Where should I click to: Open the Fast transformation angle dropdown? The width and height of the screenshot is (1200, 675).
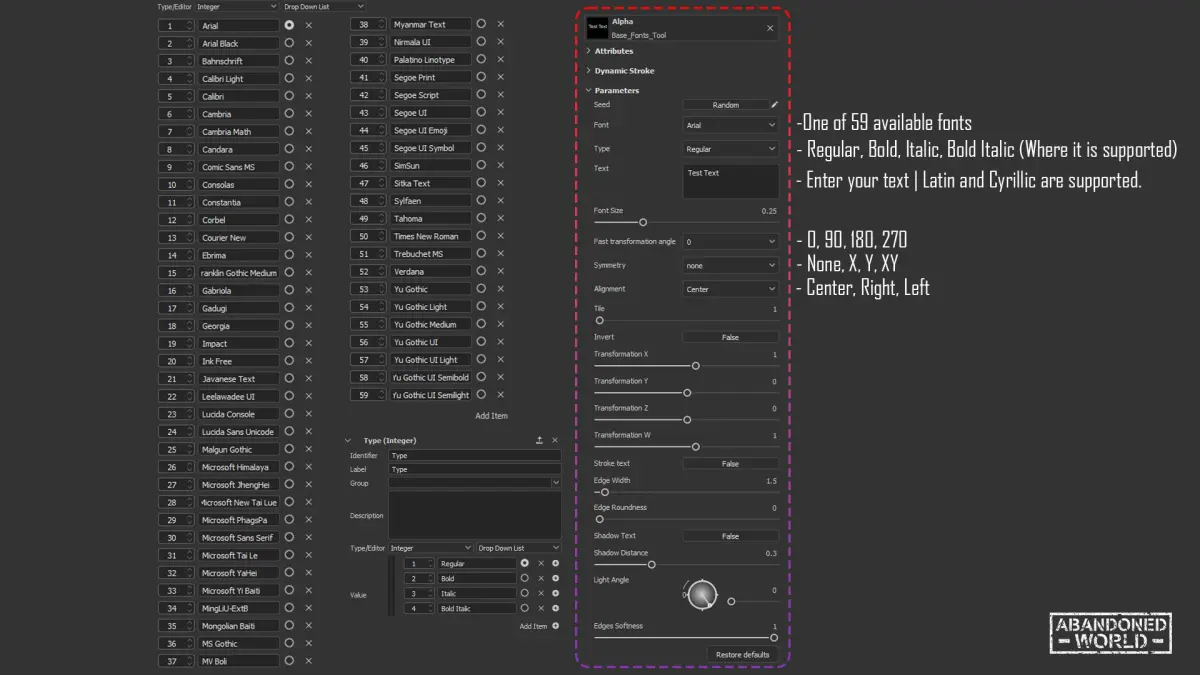[731, 242]
